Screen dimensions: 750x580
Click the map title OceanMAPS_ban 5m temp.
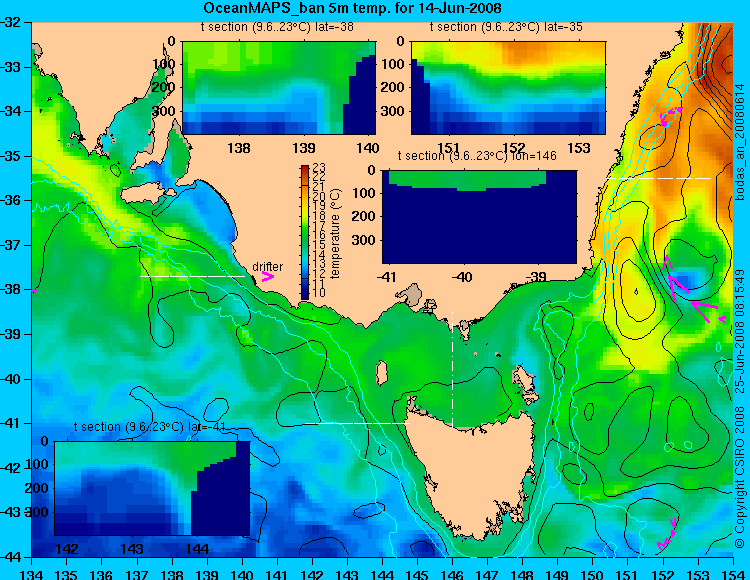(x=352, y=8)
